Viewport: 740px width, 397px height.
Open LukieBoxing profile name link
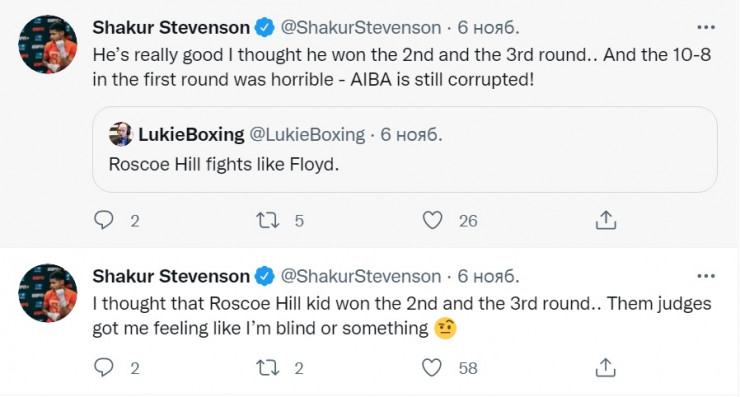coord(191,135)
